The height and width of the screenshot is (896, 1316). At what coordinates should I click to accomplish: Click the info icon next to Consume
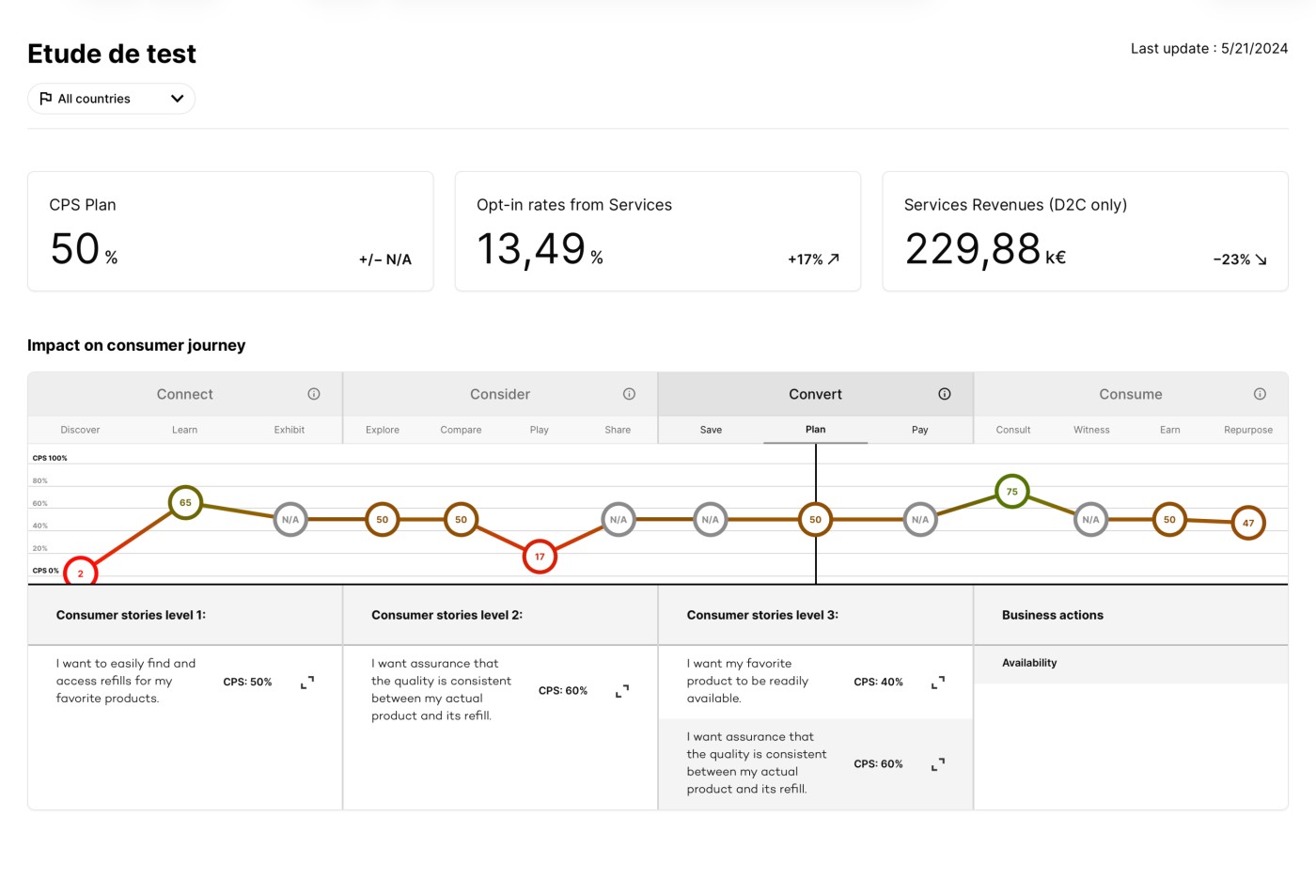coord(1260,394)
